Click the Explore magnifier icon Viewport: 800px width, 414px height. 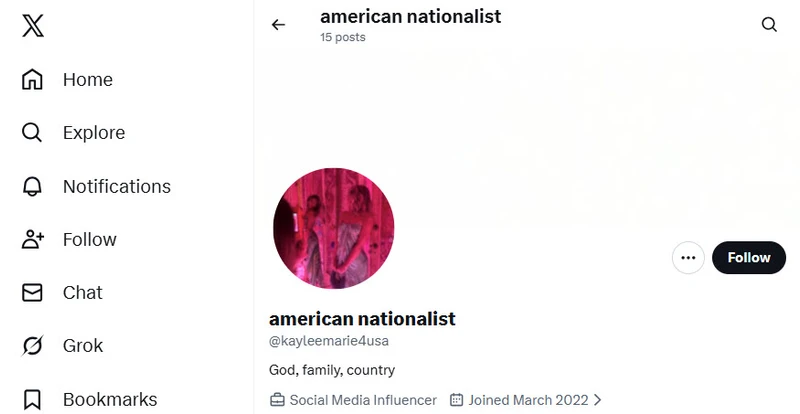pyautogui.click(x=33, y=133)
